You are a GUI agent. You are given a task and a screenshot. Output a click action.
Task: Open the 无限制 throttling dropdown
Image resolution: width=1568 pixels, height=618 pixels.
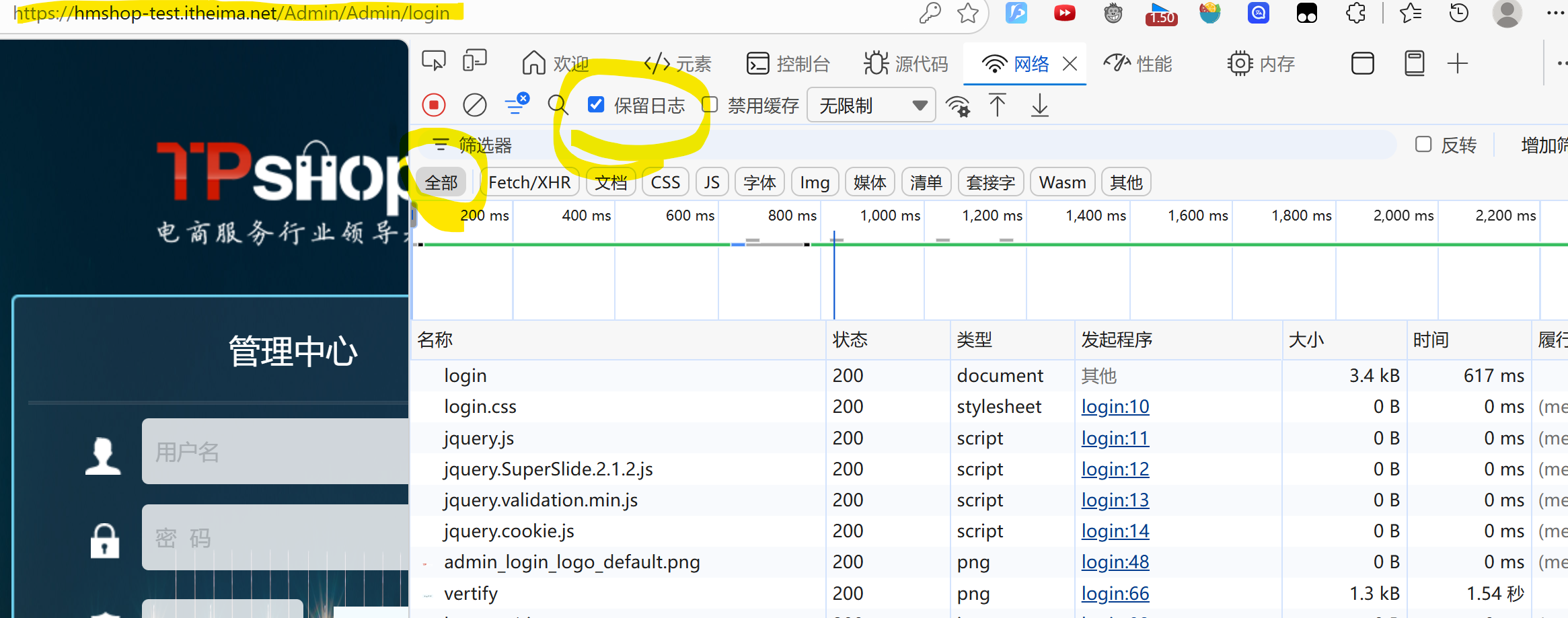[x=871, y=106]
